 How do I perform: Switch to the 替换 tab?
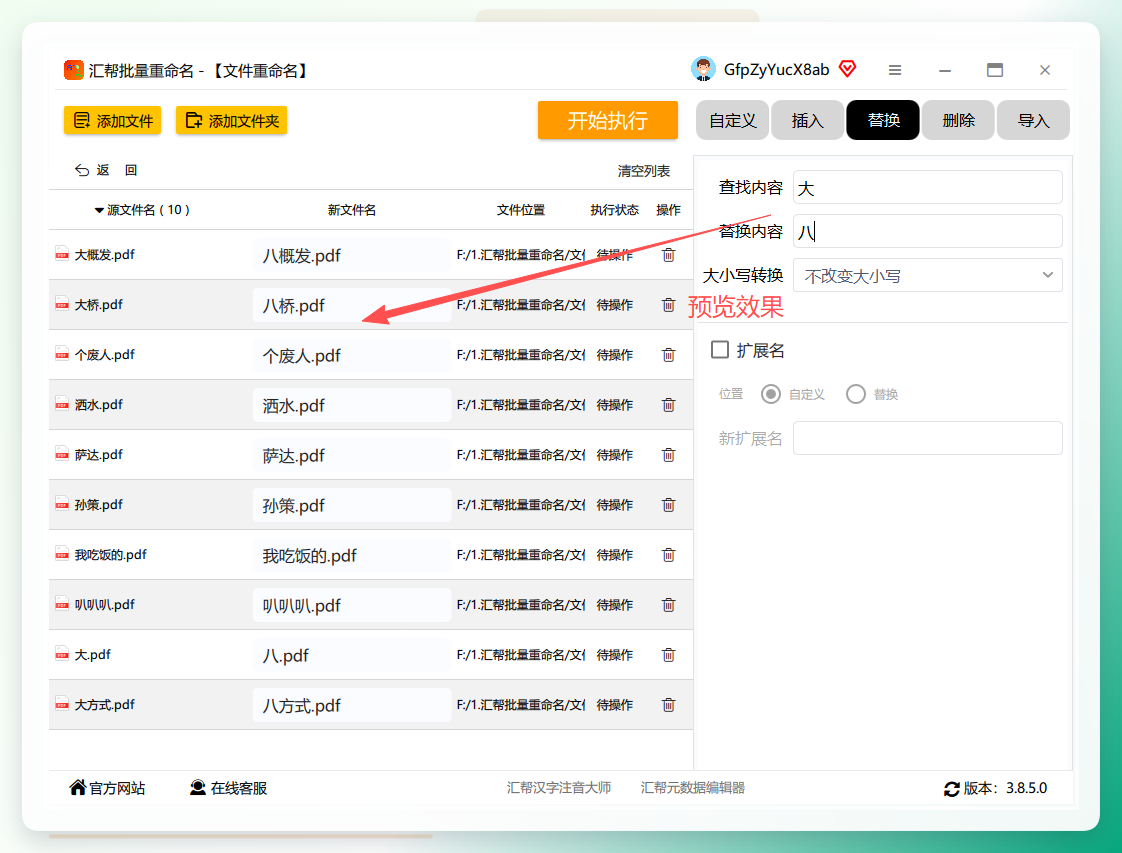point(883,120)
